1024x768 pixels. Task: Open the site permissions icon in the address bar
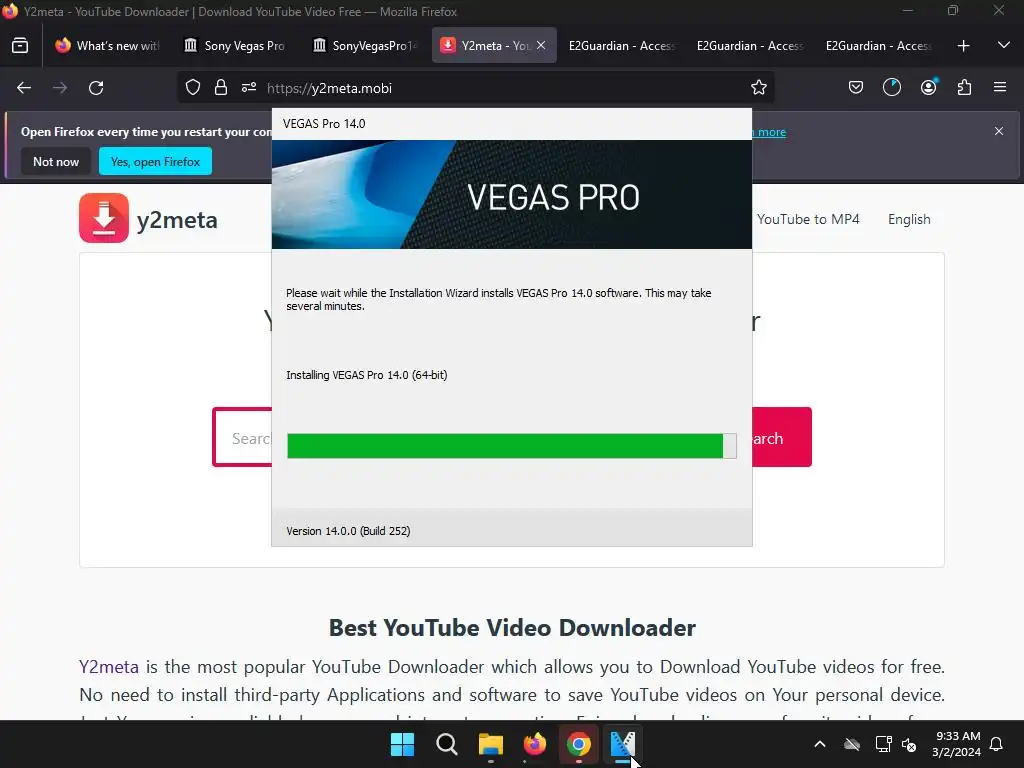(249, 88)
